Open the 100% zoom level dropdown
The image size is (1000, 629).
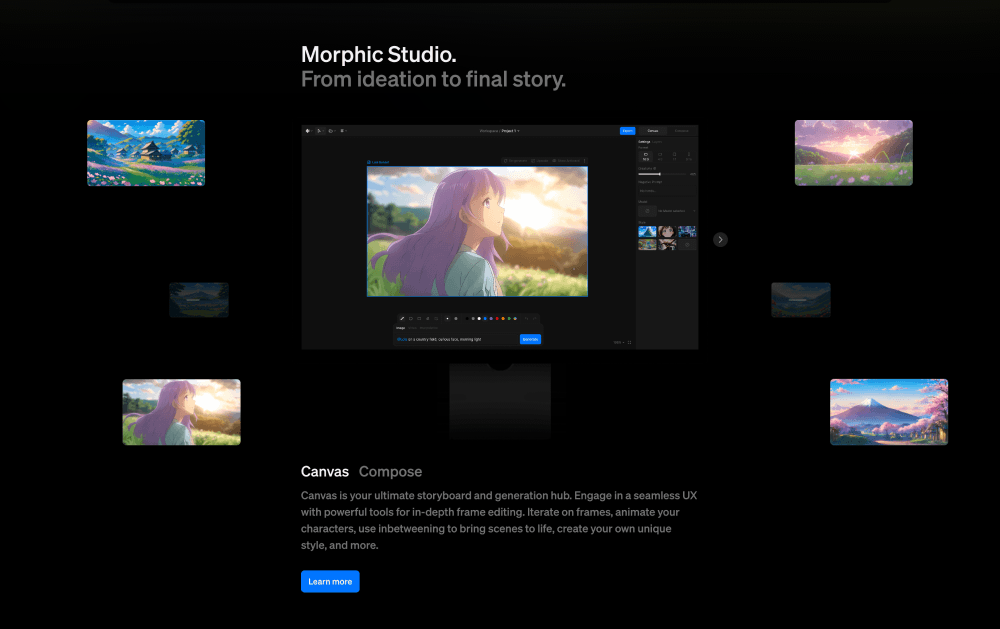619,343
